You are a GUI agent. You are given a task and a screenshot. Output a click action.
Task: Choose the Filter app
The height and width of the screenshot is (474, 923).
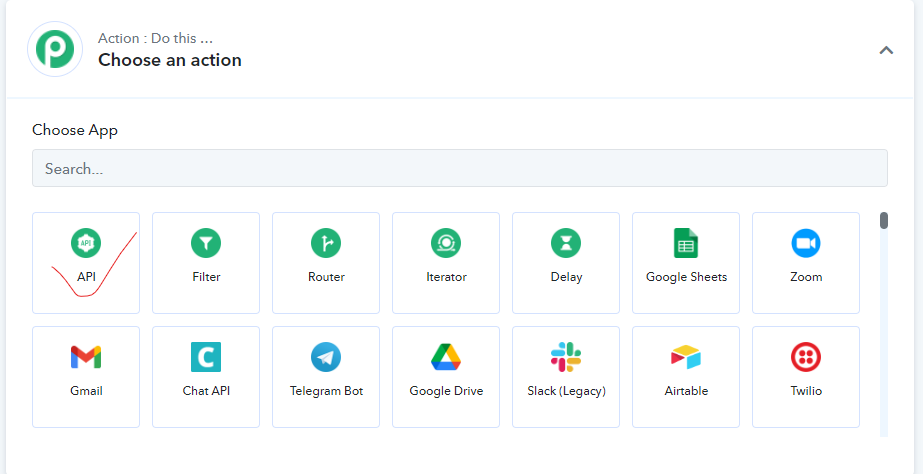[206, 263]
